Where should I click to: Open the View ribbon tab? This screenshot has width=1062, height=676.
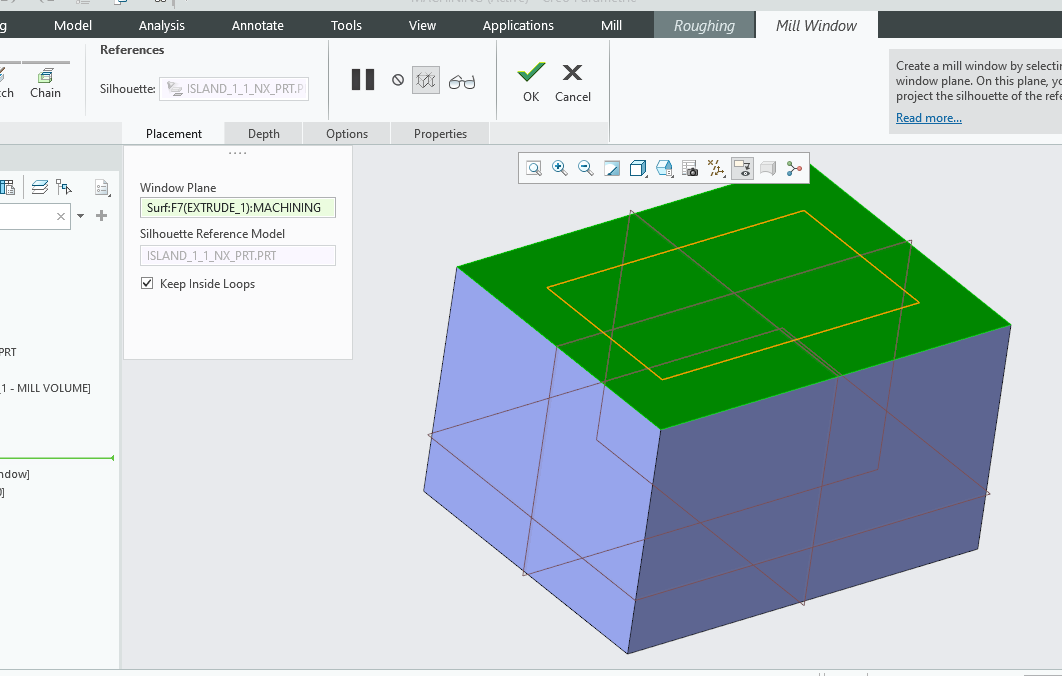(422, 26)
